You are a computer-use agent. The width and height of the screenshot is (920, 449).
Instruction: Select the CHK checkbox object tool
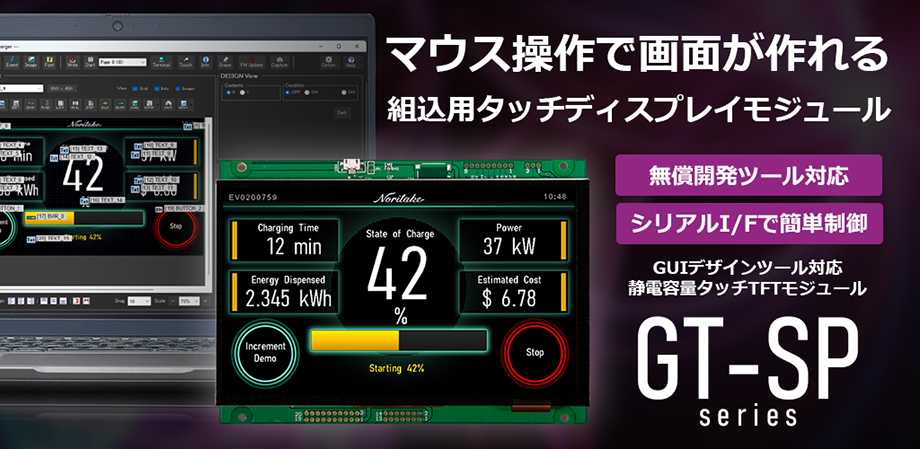point(31,104)
